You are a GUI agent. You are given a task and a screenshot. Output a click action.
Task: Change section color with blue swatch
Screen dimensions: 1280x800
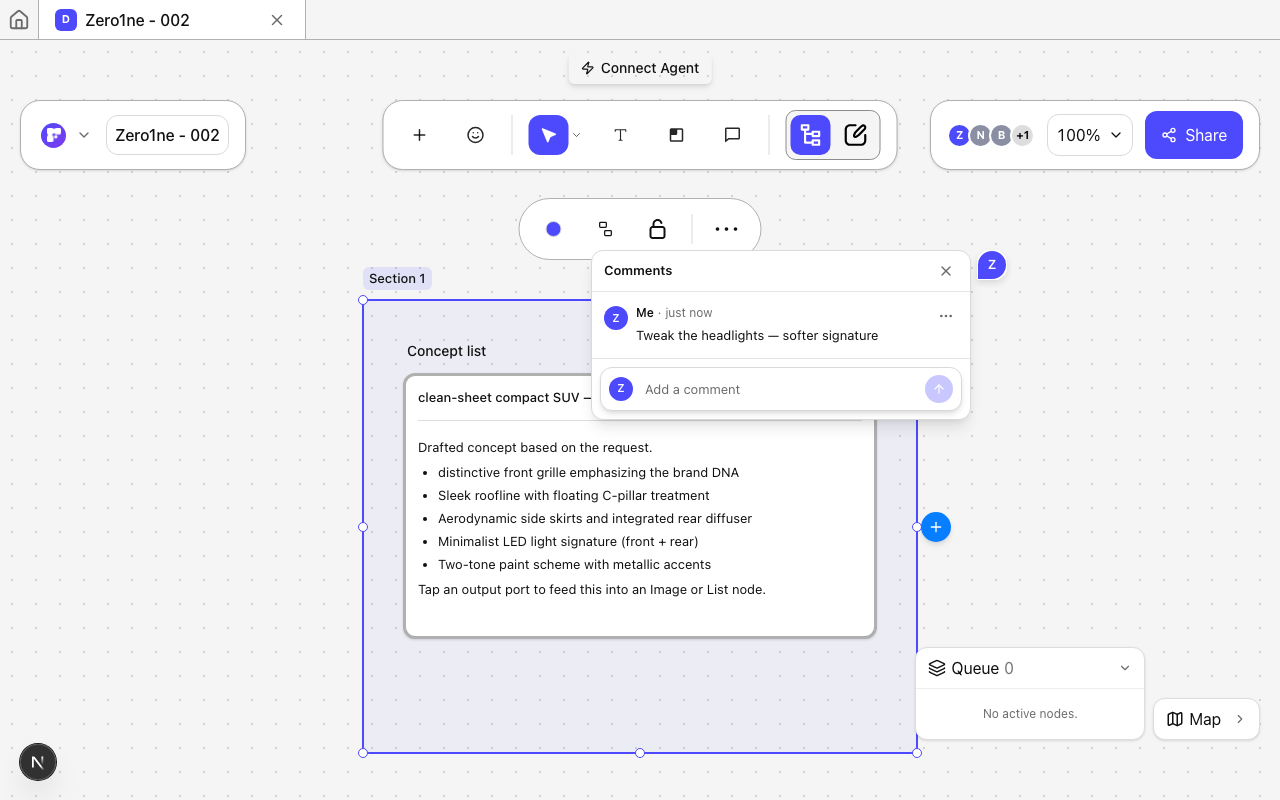coord(553,229)
